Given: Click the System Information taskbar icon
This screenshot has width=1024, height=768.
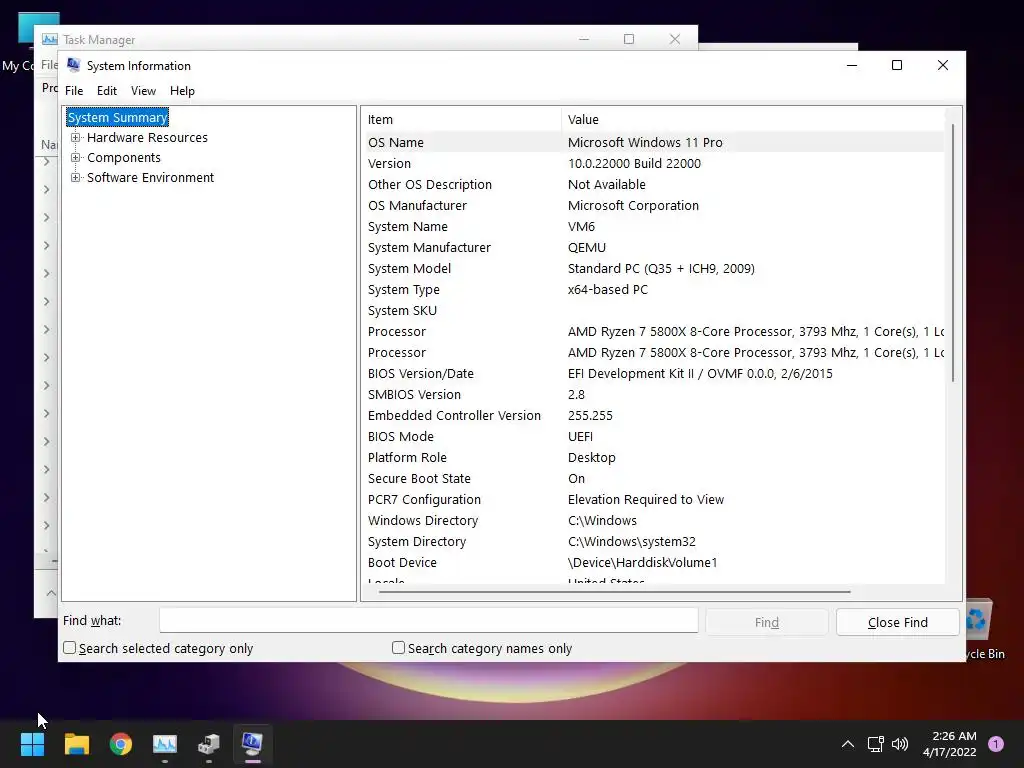Looking at the screenshot, I should (x=253, y=744).
